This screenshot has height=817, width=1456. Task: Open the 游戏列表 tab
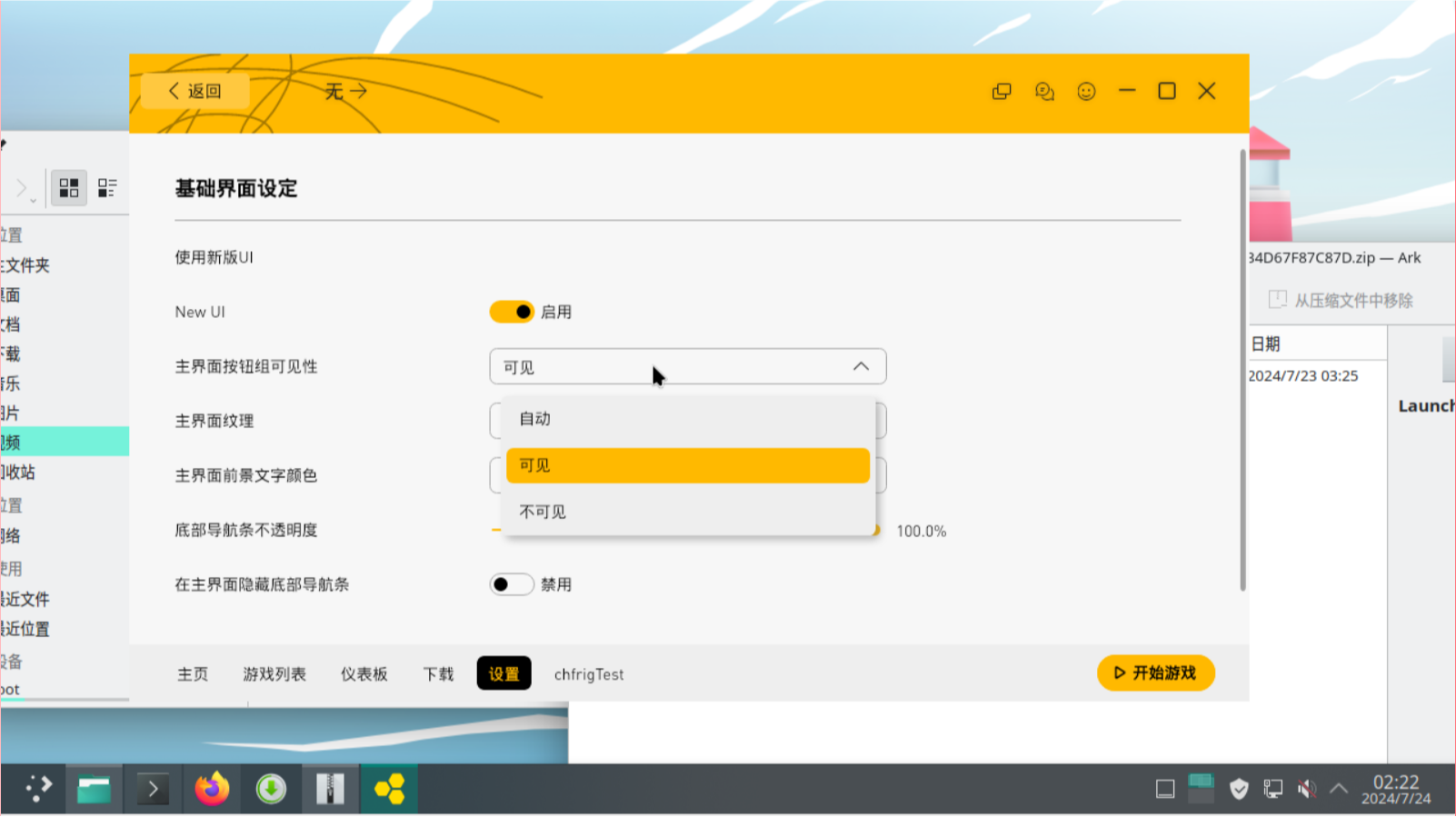[274, 674]
